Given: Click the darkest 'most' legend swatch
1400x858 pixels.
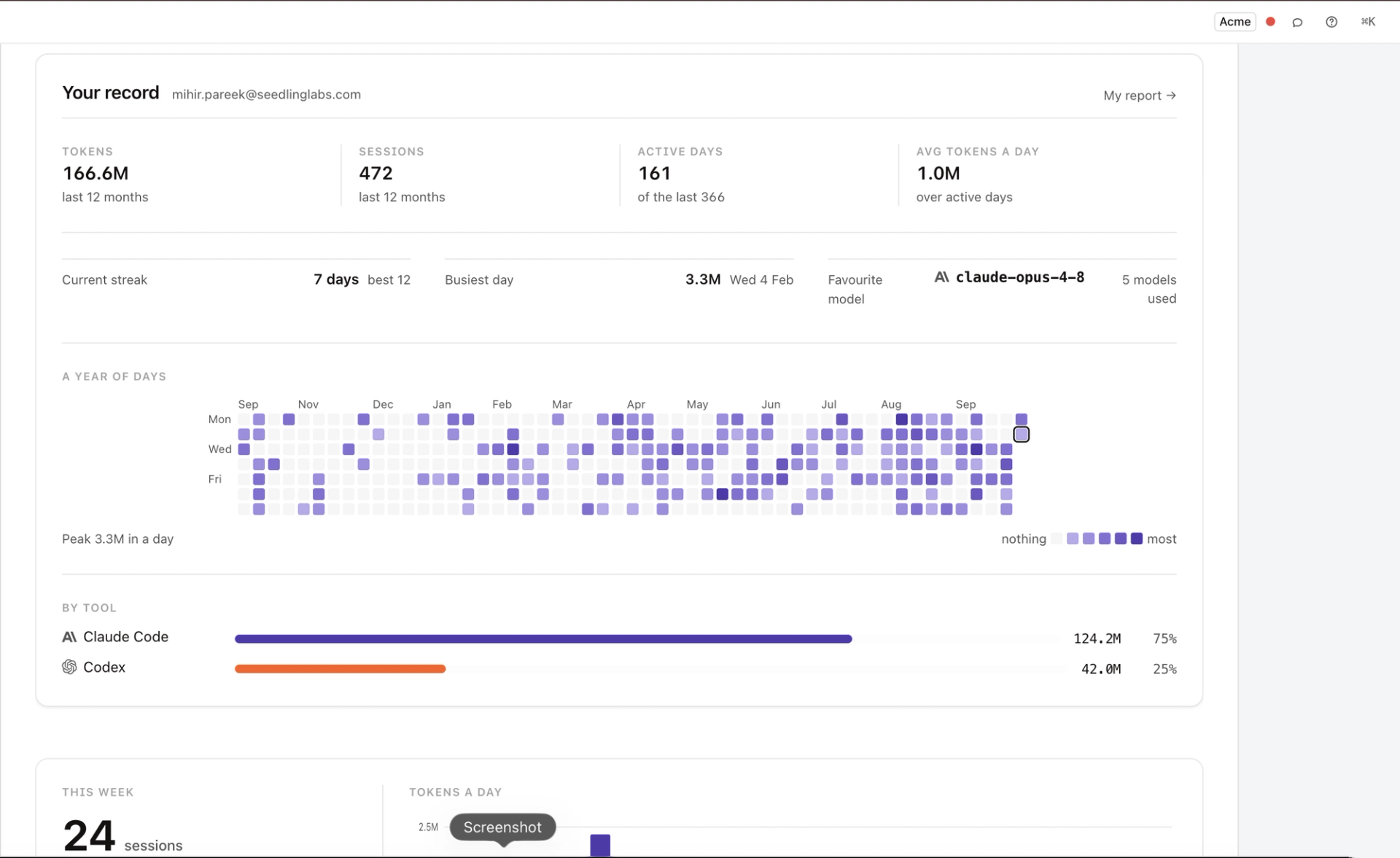Looking at the screenshot, I should [1136, 539].
